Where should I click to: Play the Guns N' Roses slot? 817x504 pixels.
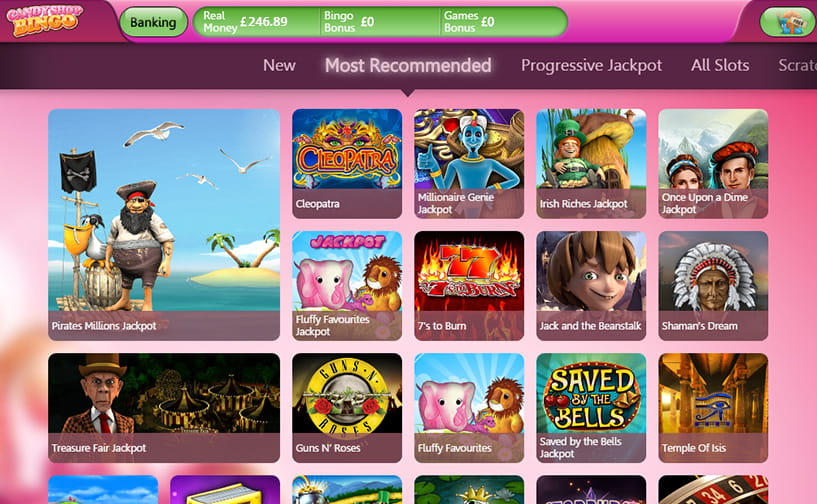(x=347, y=408)
